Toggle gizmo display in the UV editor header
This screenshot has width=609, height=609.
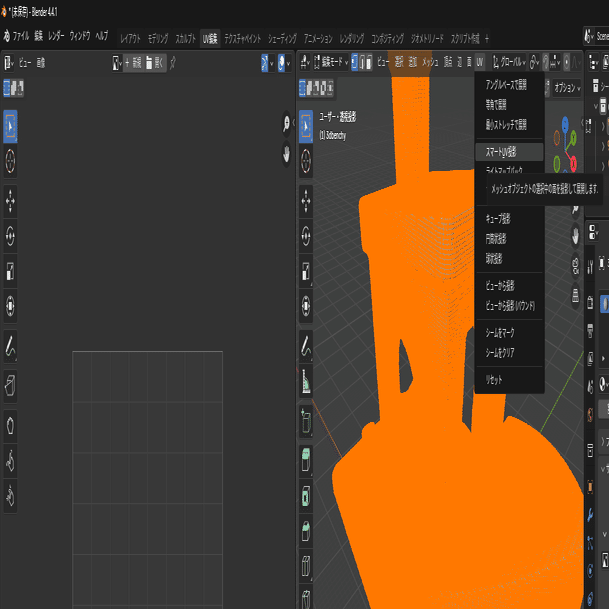(264, 63)
